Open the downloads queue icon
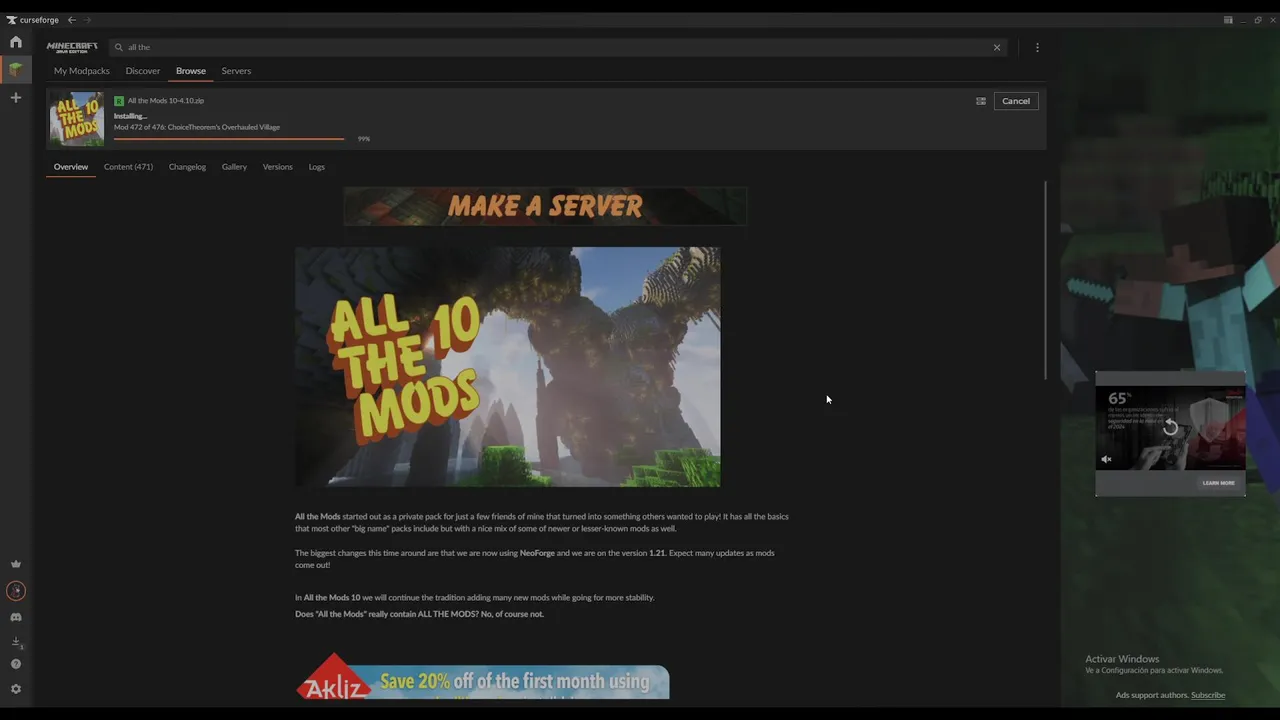Image resolution: width=1280 pixels, height=720 pixels. click(16, 642)
